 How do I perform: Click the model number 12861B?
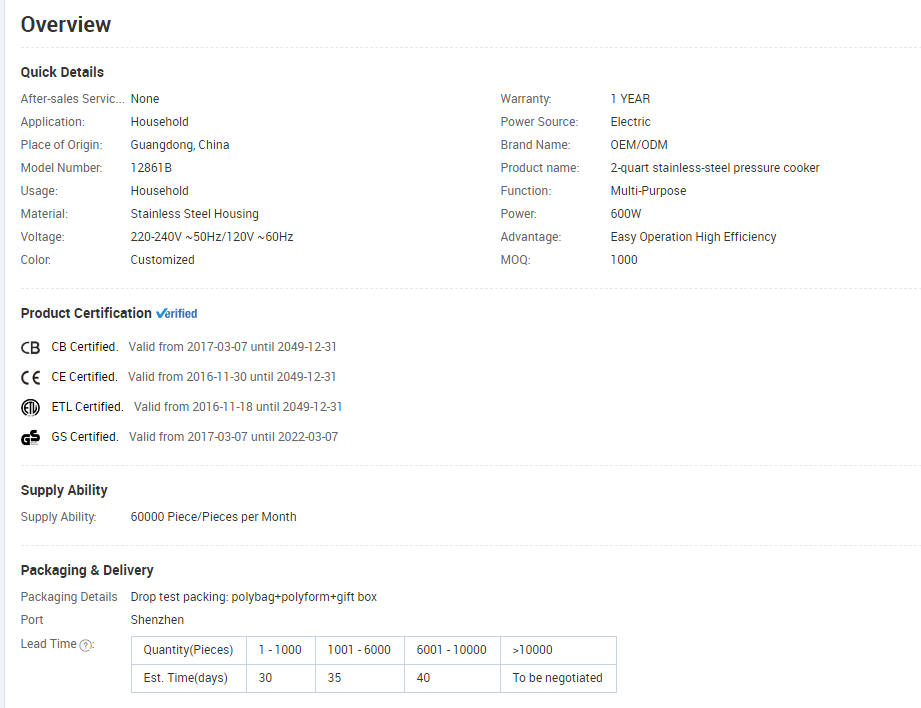[151, 168]
